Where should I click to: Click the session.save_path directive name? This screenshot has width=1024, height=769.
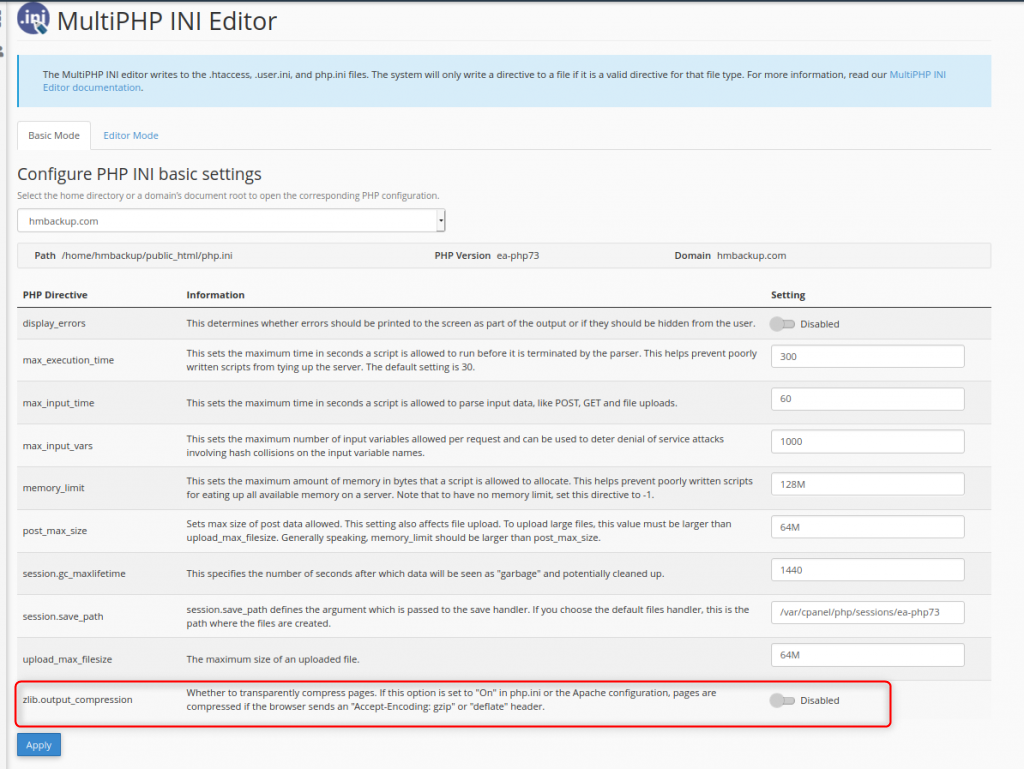[x=63, y=616]
